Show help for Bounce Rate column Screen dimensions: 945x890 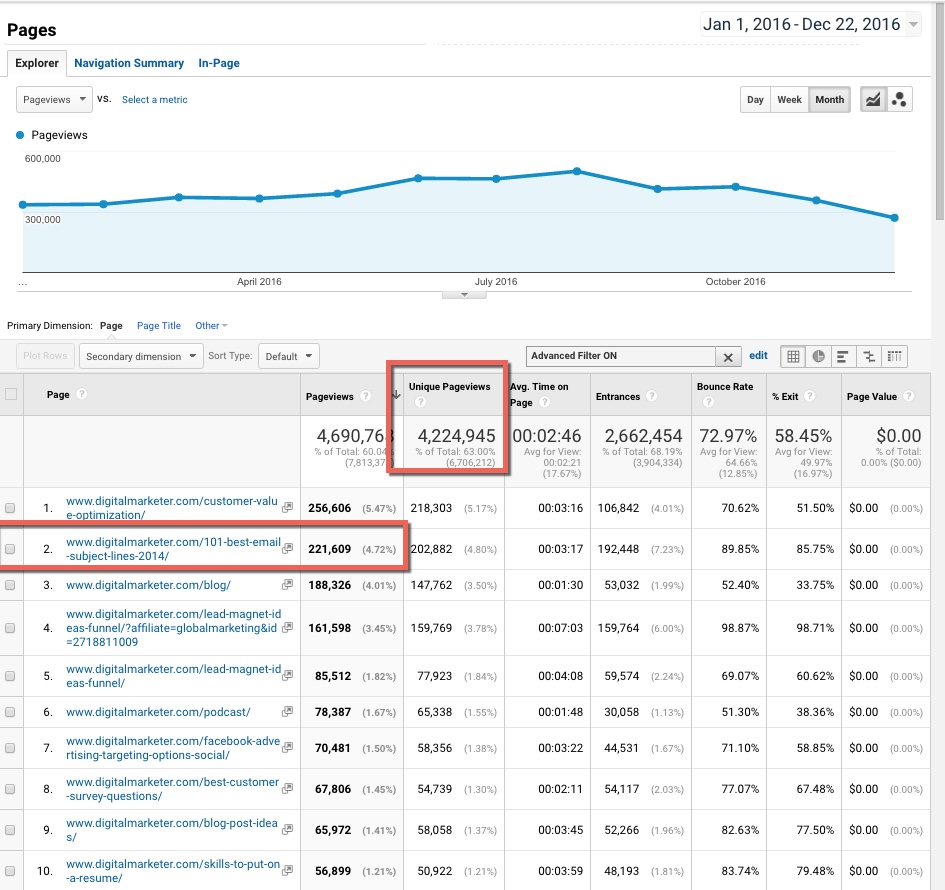click(708, 402)
